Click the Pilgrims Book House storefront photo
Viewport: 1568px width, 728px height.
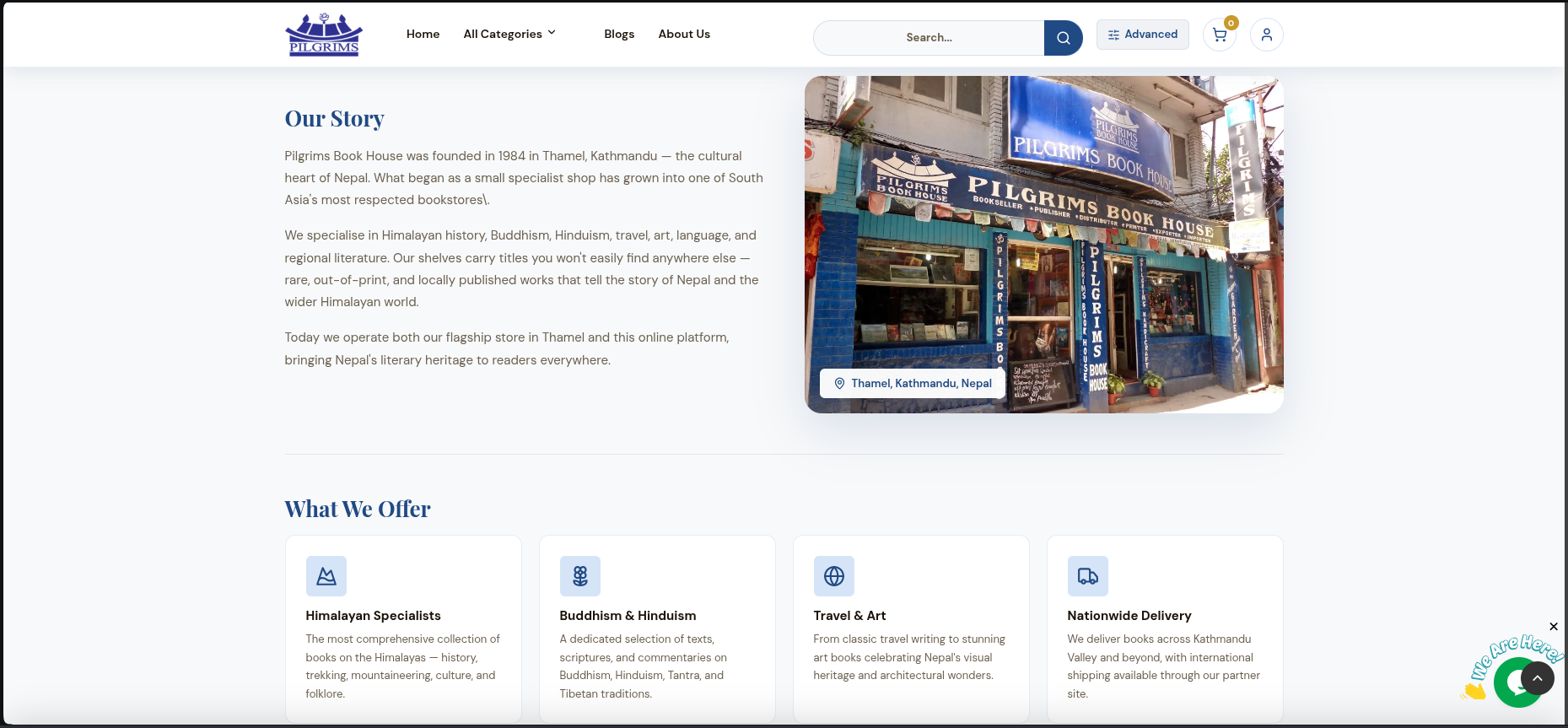click(x=1044, y=245)
